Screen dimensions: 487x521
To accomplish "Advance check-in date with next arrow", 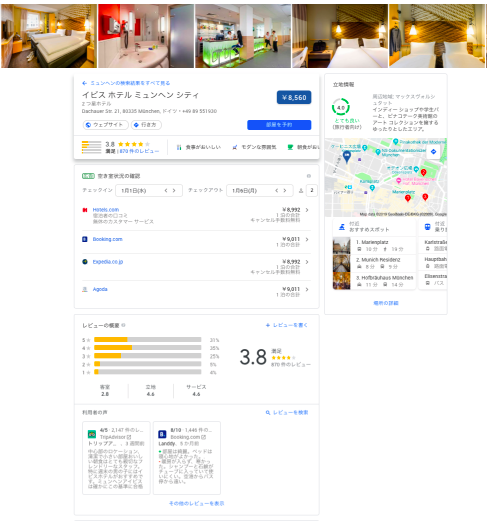I will click(174, 190).
